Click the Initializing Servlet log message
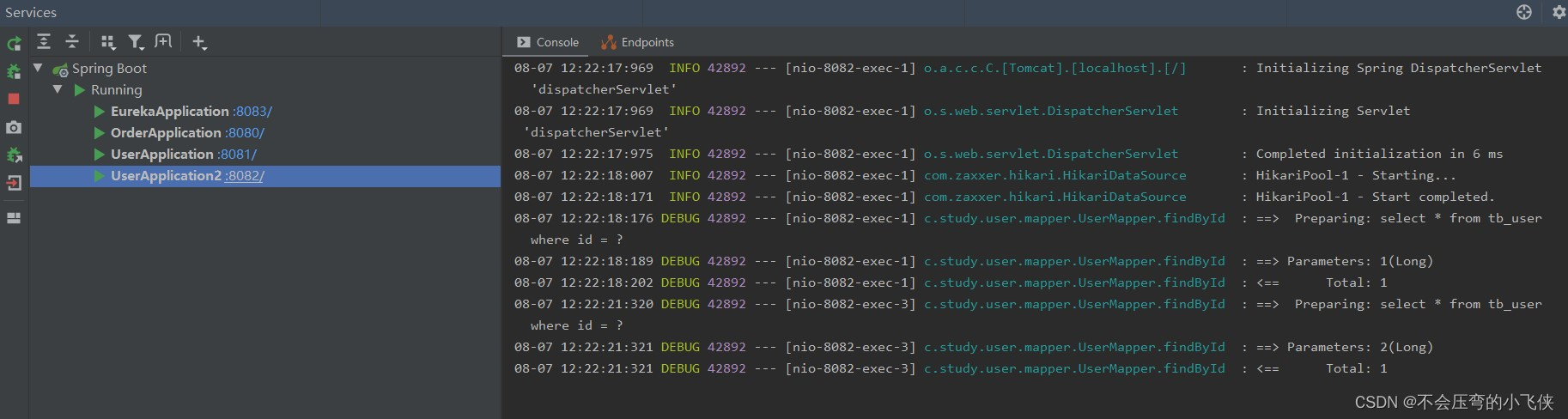The image size is (1568, 419). click(1333, 111)
